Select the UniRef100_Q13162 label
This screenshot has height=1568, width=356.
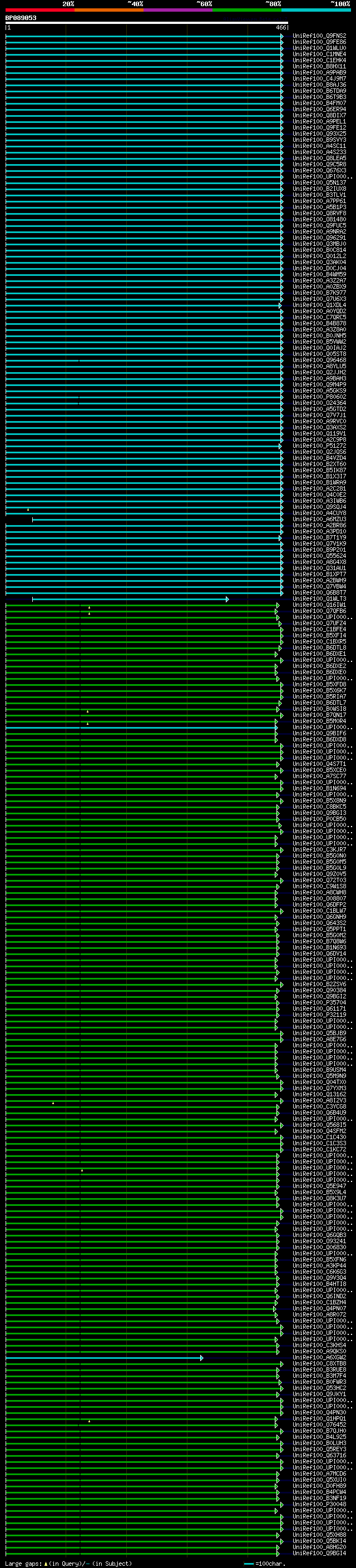(x=319, y=1095)
